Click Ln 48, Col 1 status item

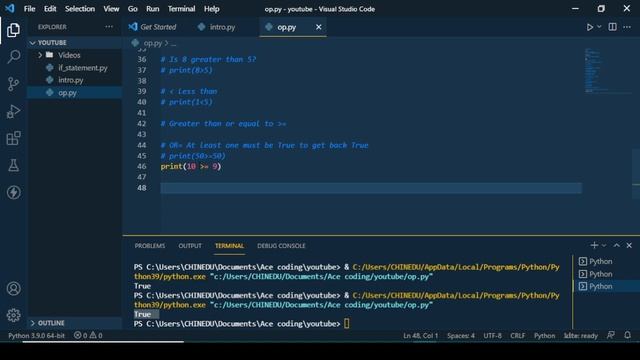click(x=420, y=336)
